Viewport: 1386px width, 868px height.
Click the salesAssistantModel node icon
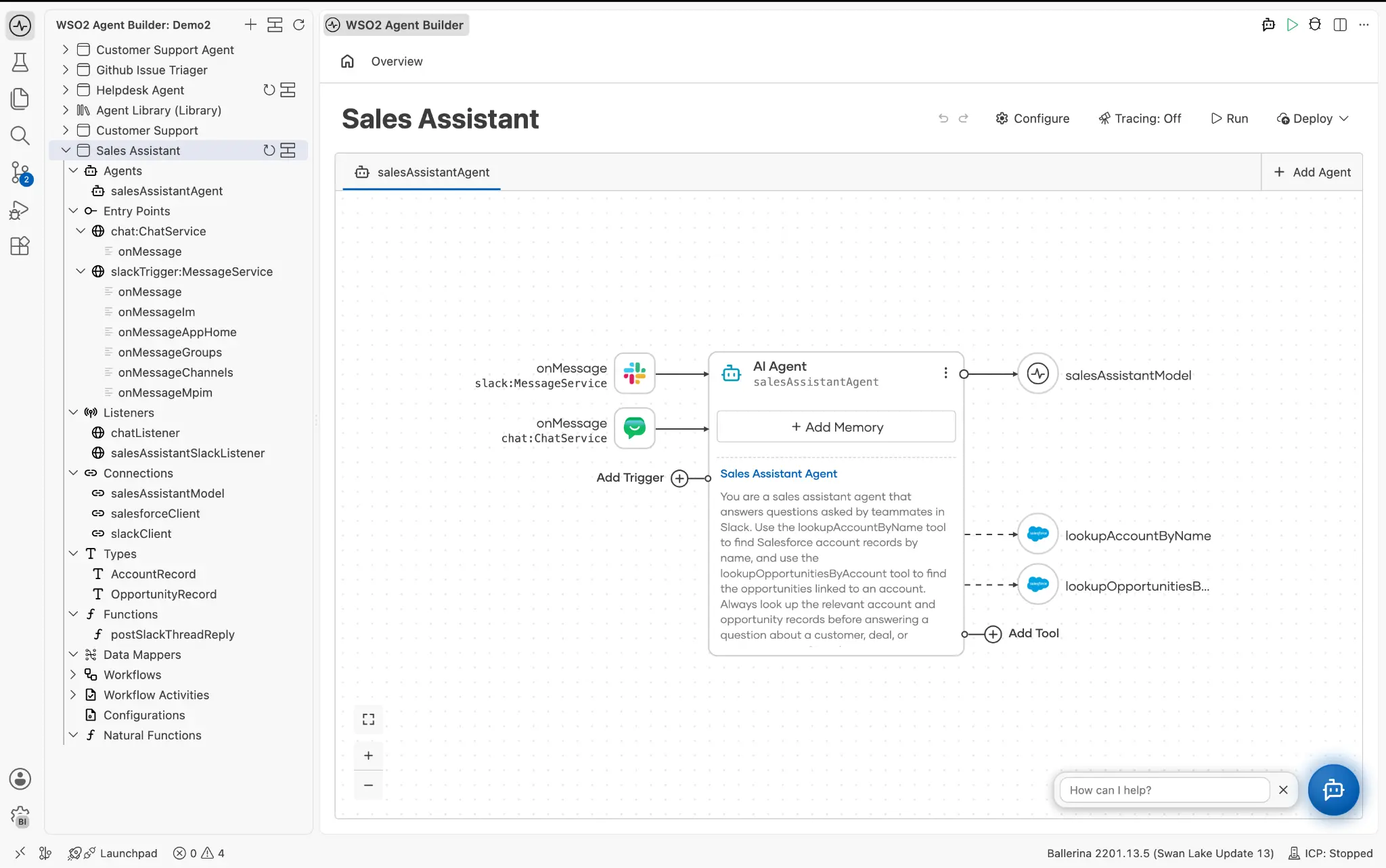pos(1037,373)
